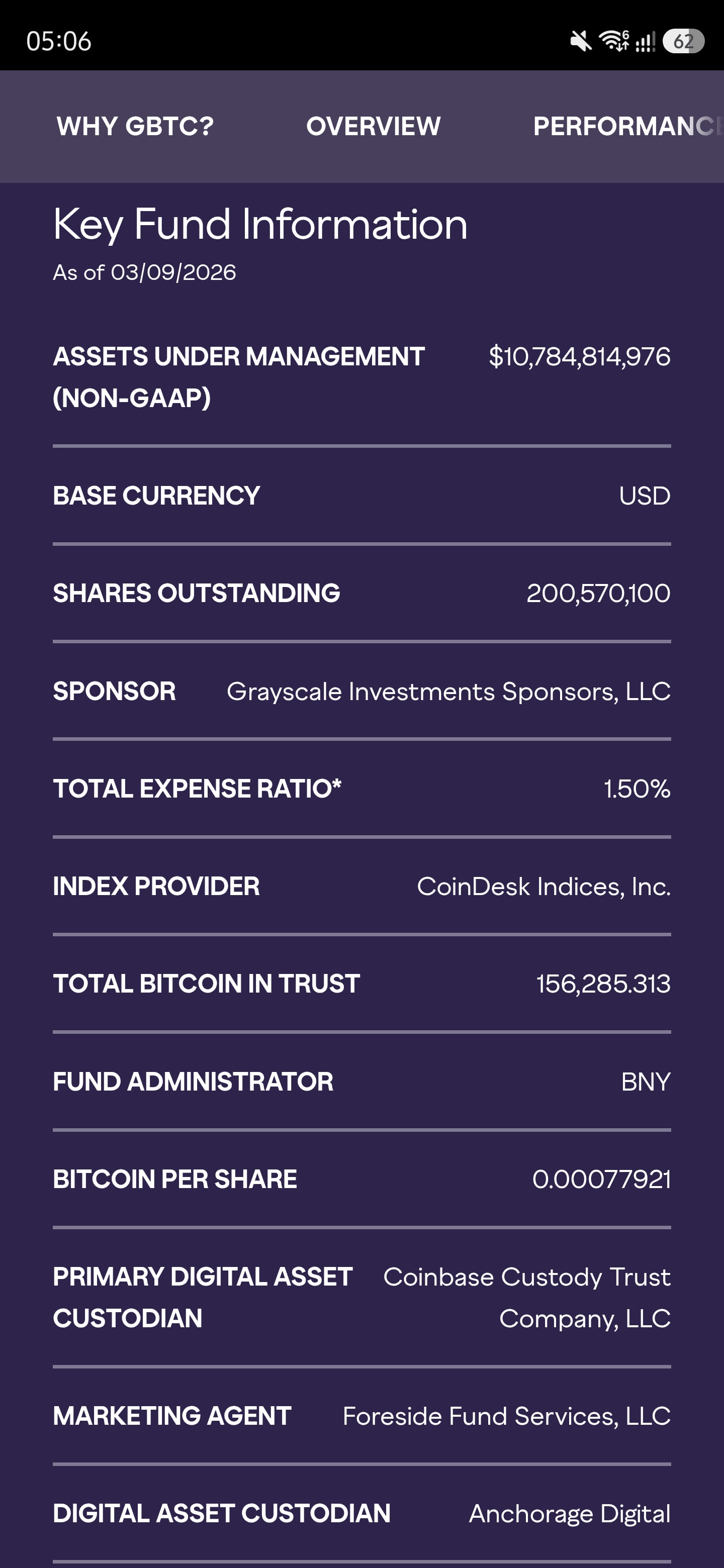Tap the 05:06 clock in status bar
724x1568 pixels.
58,41
